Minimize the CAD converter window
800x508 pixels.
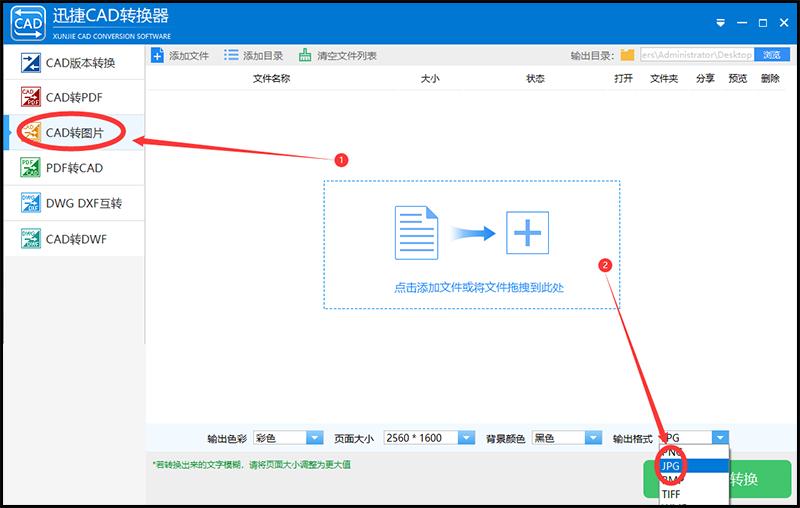[x=742, y=23]
